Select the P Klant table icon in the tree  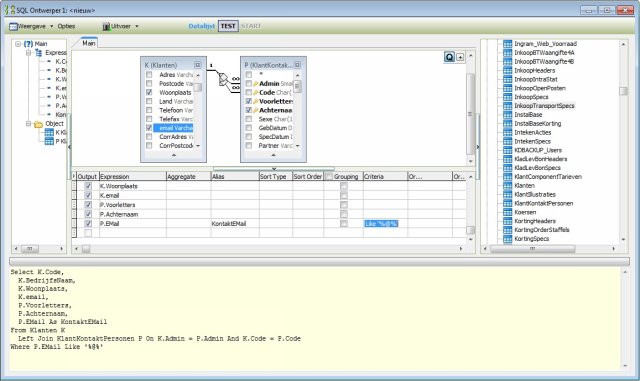(x=49, y=141)
